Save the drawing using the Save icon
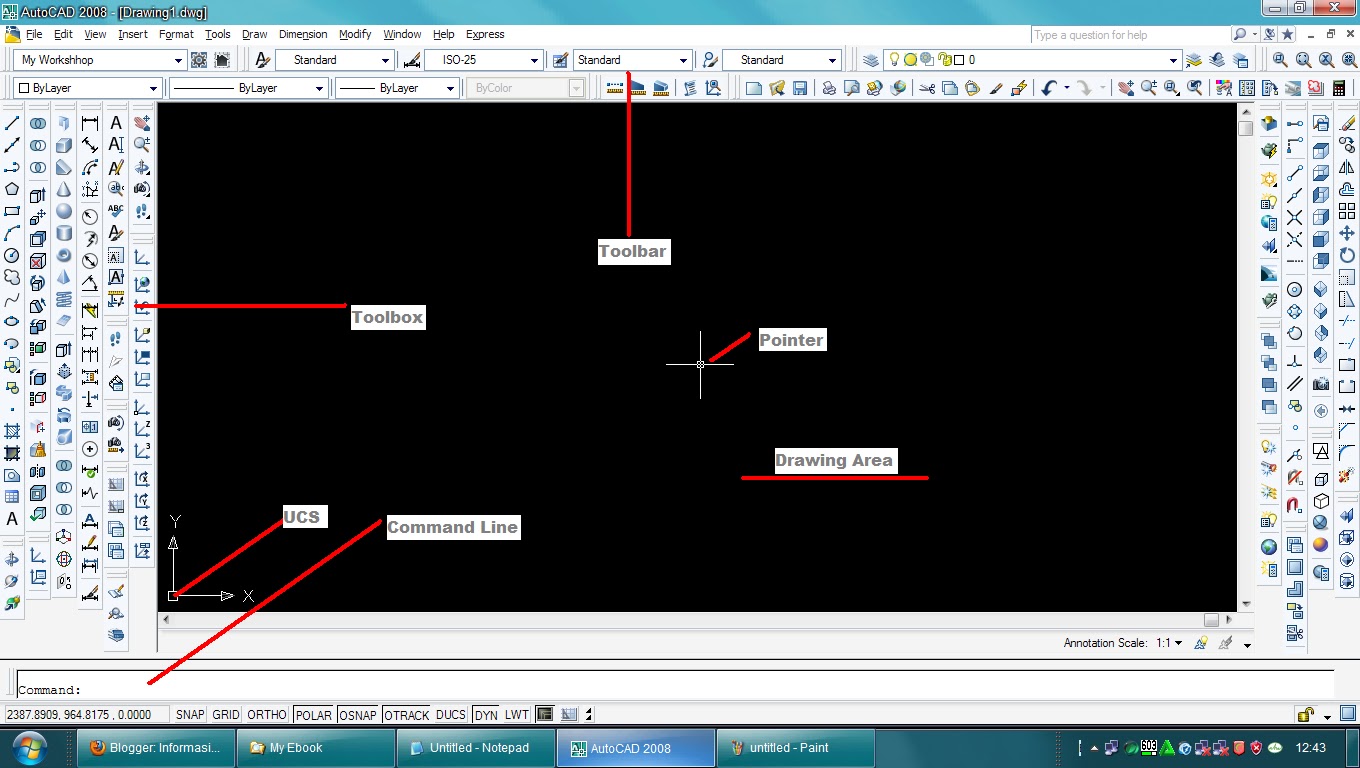The height and width of the screenshot is (768, 1360). click(x=800, y=88)
